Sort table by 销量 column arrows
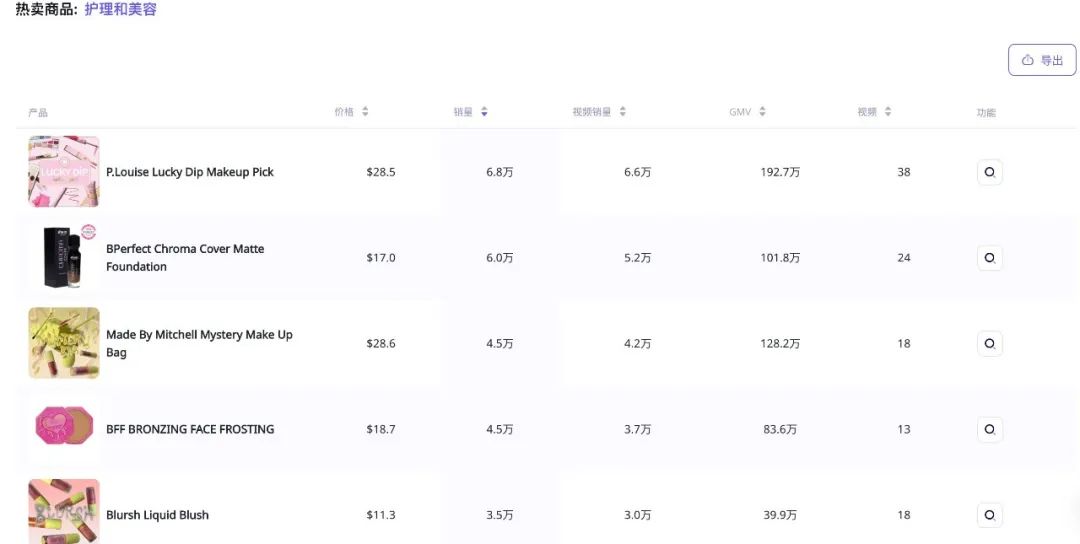 [484, 112]
